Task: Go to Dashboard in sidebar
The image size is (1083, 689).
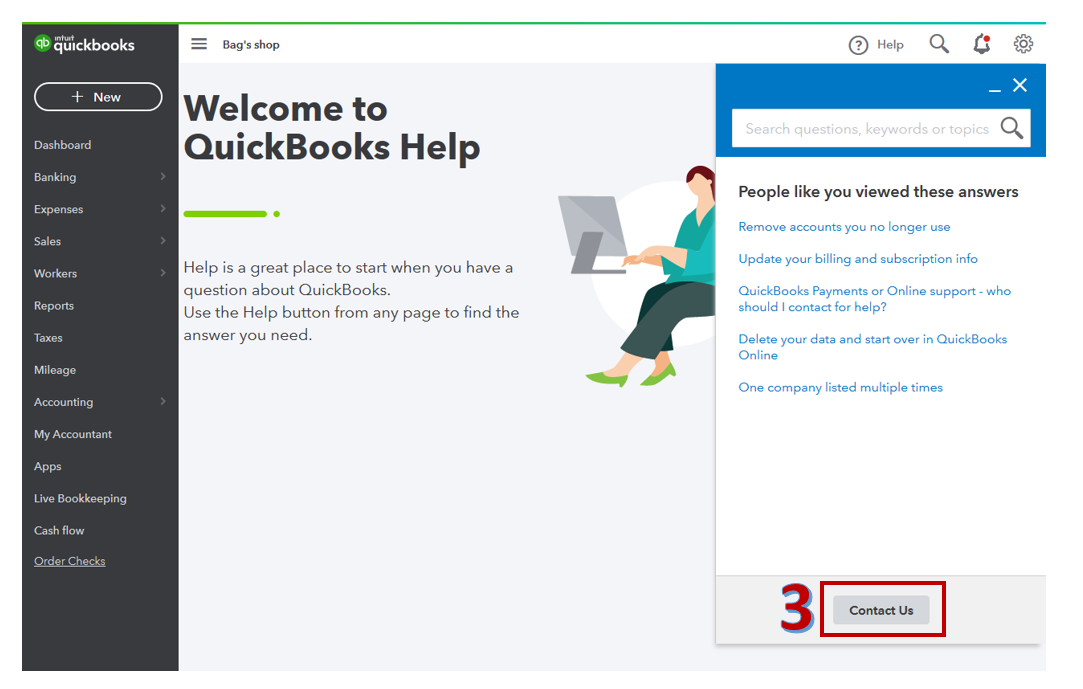Action: 62,145
